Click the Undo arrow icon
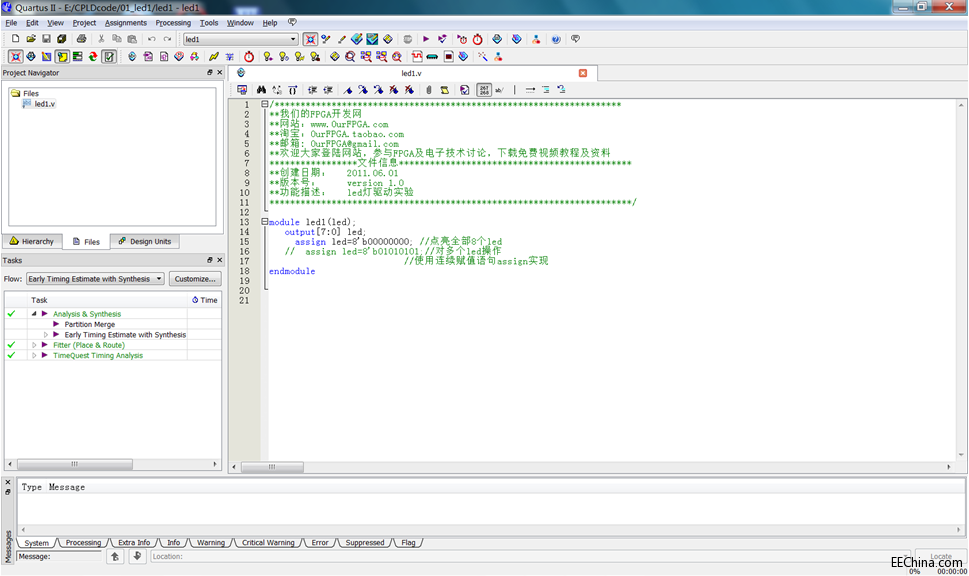The height and width of the screenshot is (576, 969). tap(152, 39)
